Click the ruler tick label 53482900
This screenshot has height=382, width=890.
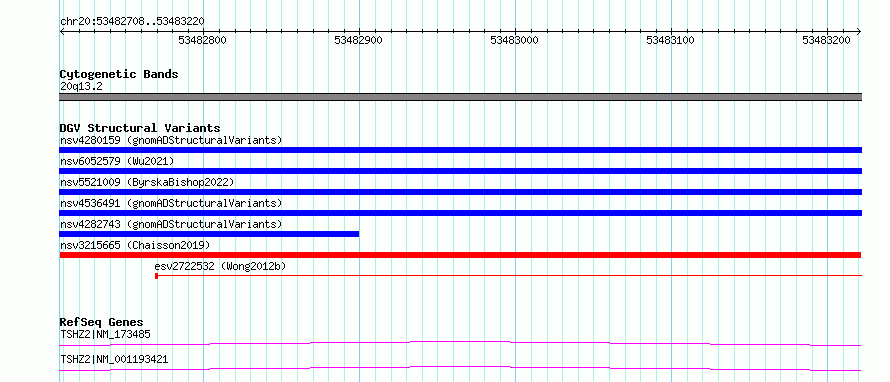coord(359,40)
